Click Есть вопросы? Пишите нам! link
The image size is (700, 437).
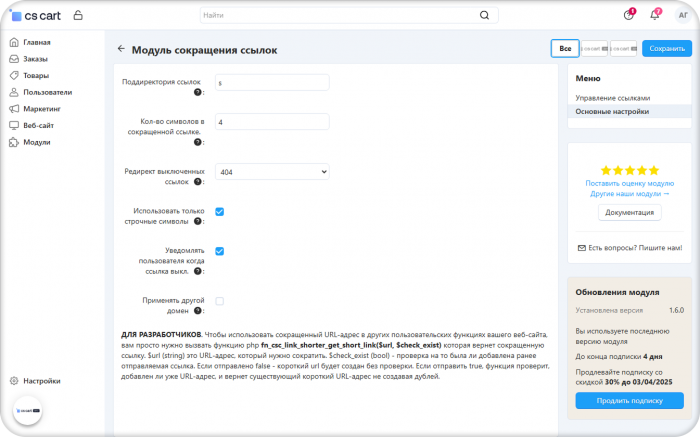click(x=635, y=248)
